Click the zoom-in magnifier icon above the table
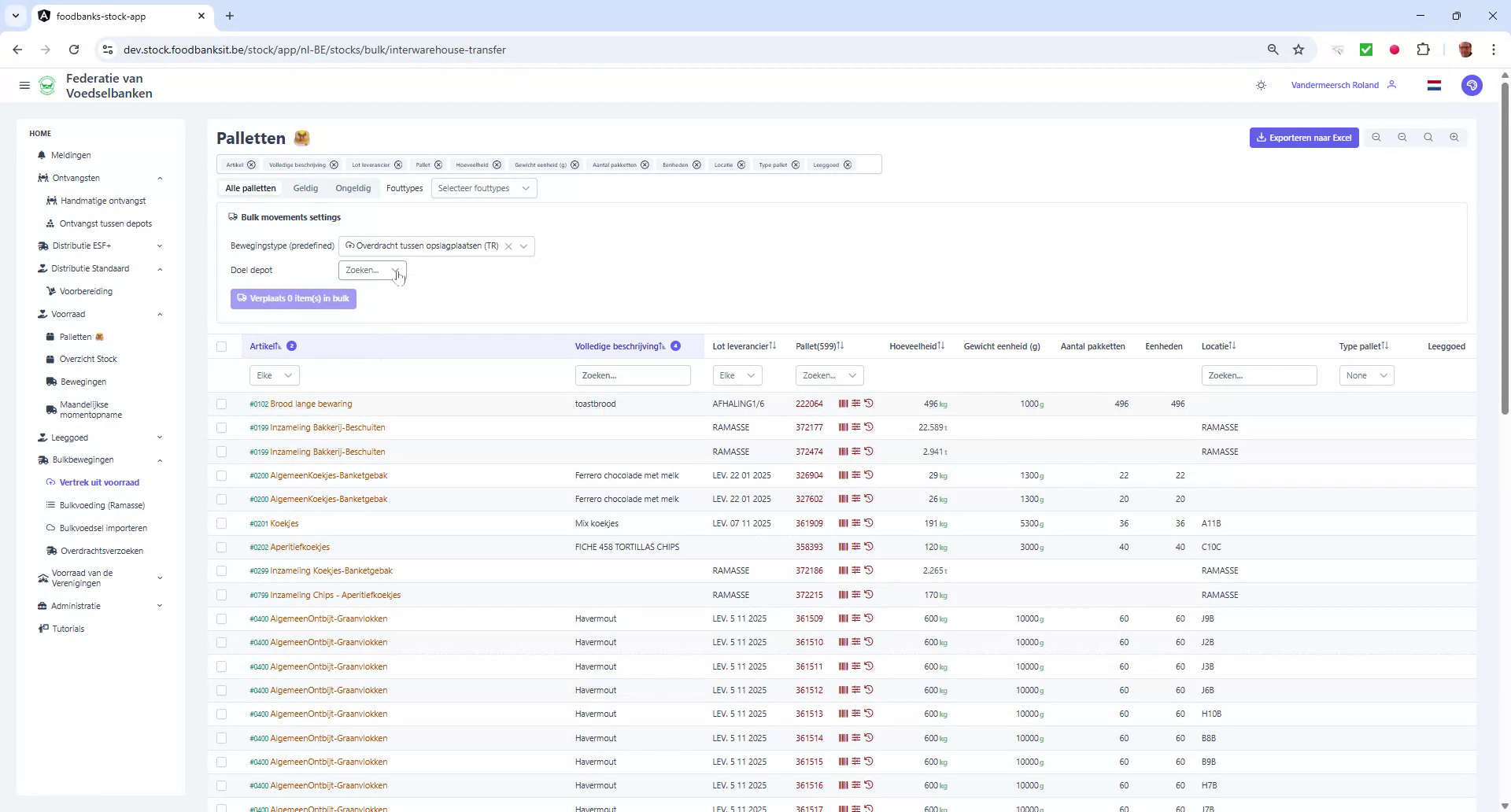The height and width of the screenshot is (812, 1511). (x=1454, y=138)
